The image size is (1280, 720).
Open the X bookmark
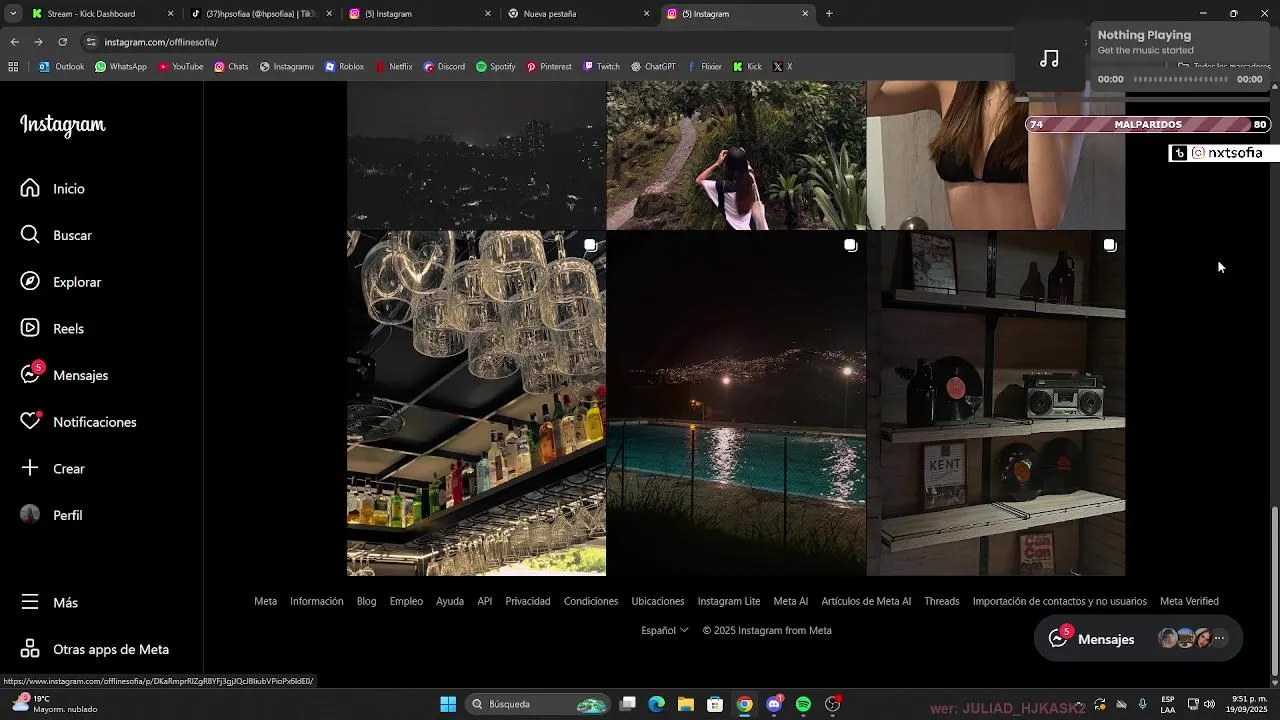[783, 67]
